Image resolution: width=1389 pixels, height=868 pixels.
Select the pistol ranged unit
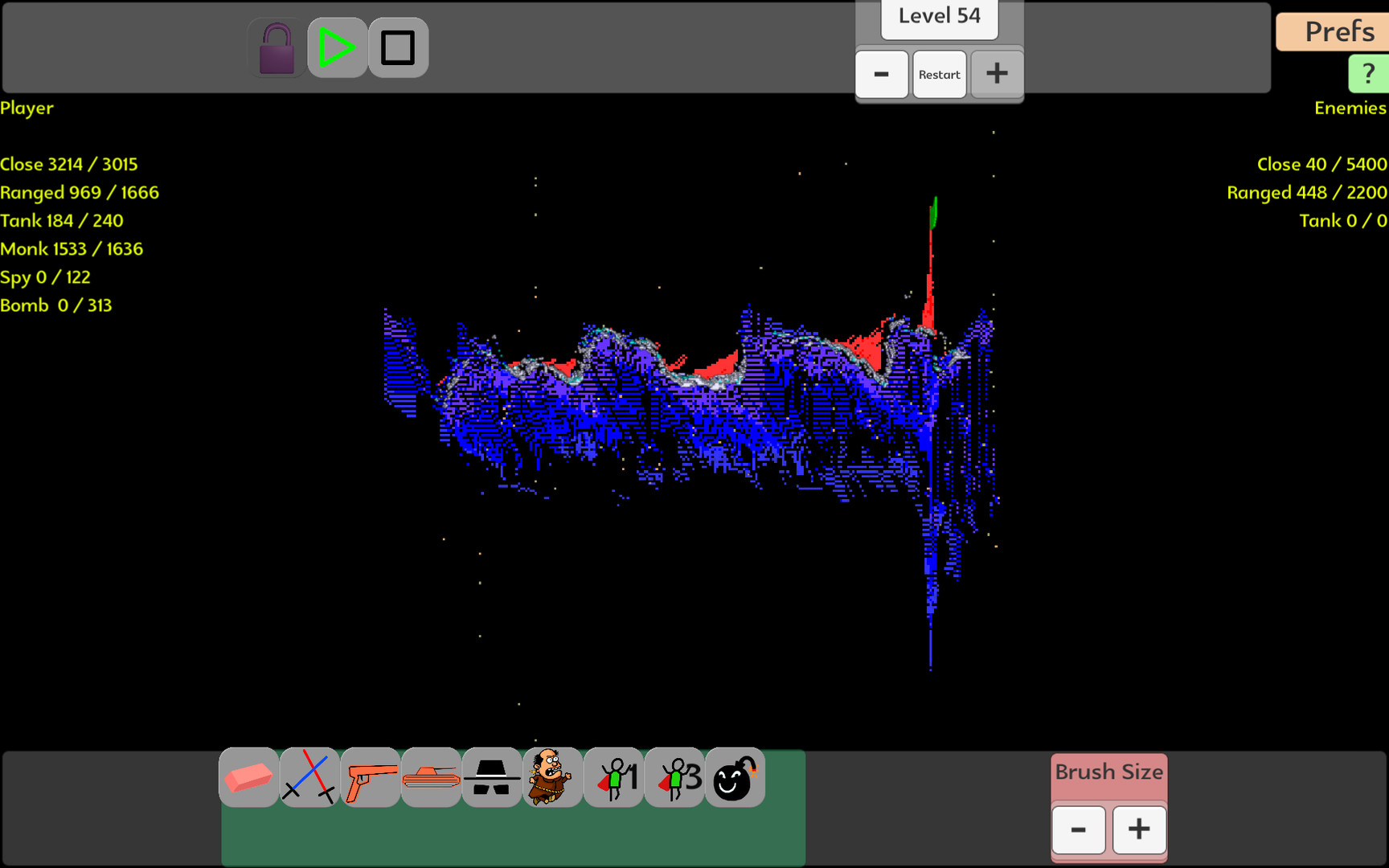[371, 777]
